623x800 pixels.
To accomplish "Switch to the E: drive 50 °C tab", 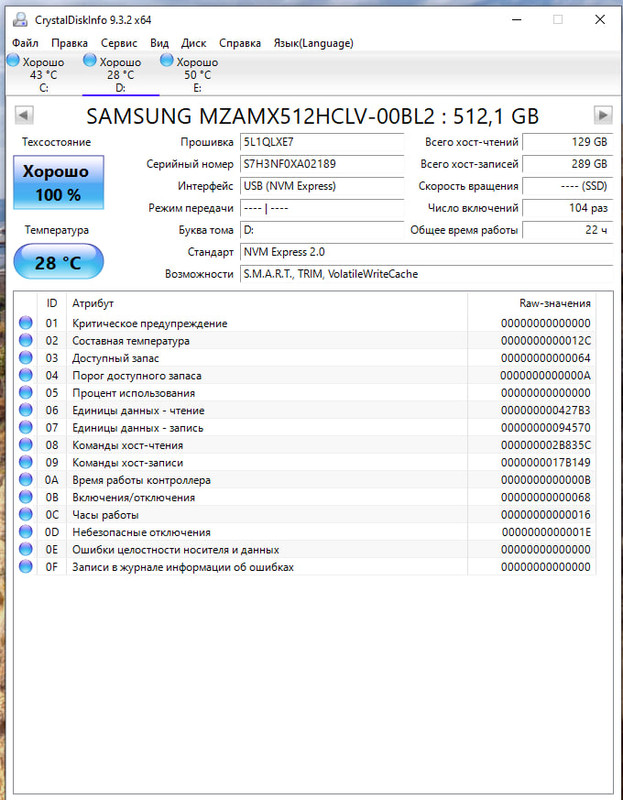I will [197, 74].
